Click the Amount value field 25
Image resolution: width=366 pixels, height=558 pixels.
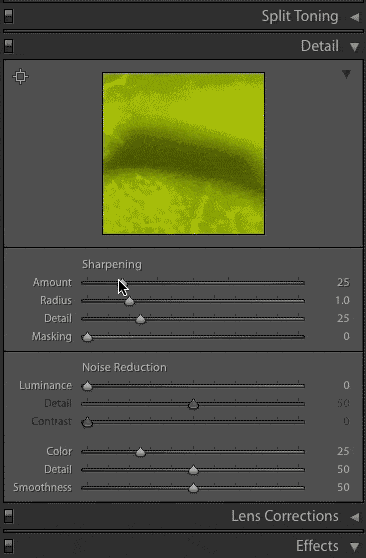point(343,283)
